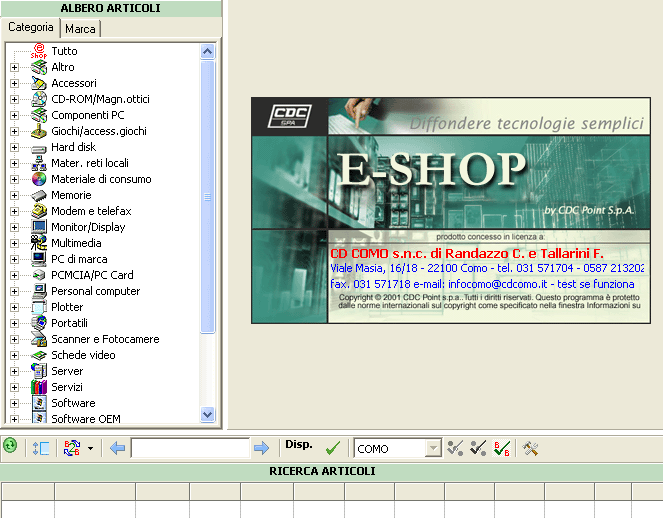Open the B2B icon dropdown arrow
663x518 pixels.
(x=90, y=448)
